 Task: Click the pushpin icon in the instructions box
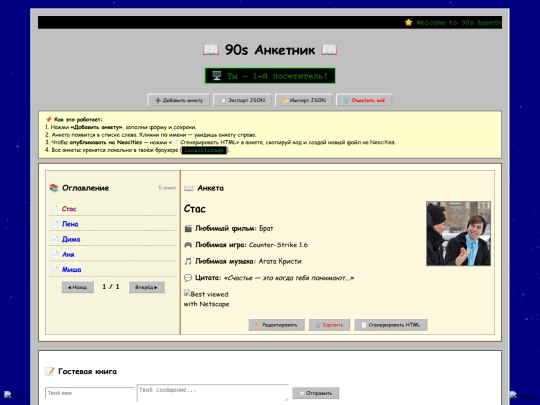(x=49, y=120)
